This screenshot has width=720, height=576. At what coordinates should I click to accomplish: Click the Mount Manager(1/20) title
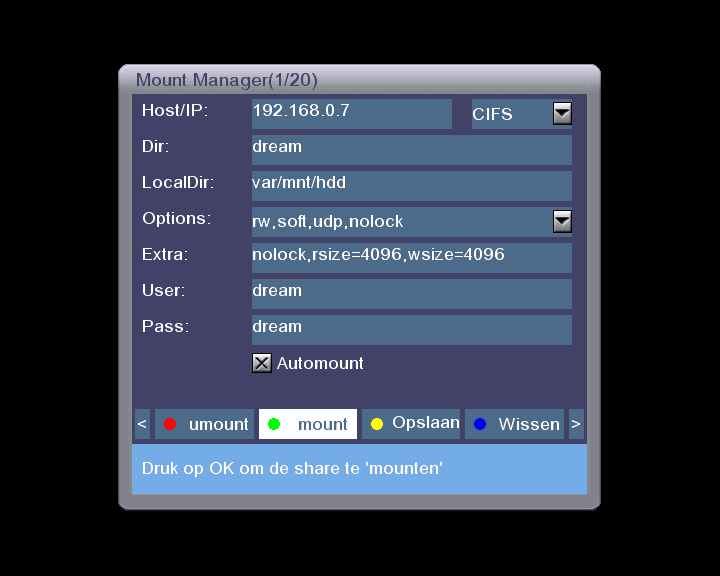tap(226, 80)
